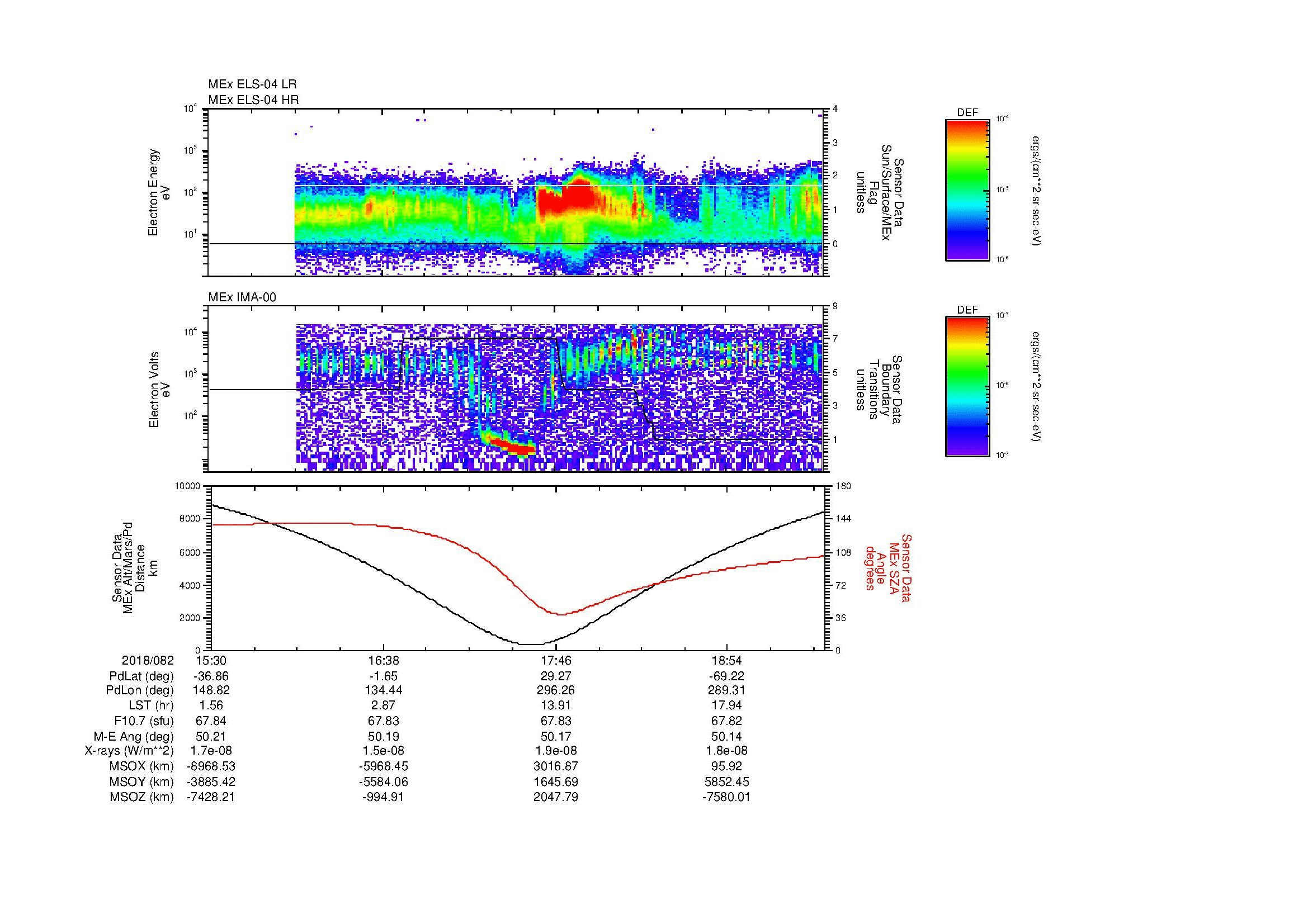Click the 17:46 time tick label

[556, 660]
